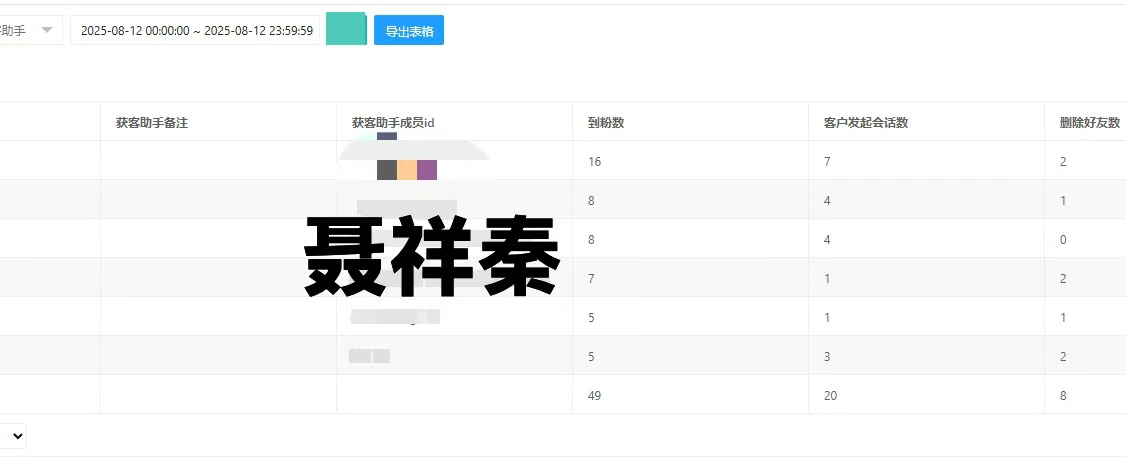Viewport: 1126px width, 457px height.
Task: Click the total 删除好友数 cell showing 8
Action: tap(1086, 395)
